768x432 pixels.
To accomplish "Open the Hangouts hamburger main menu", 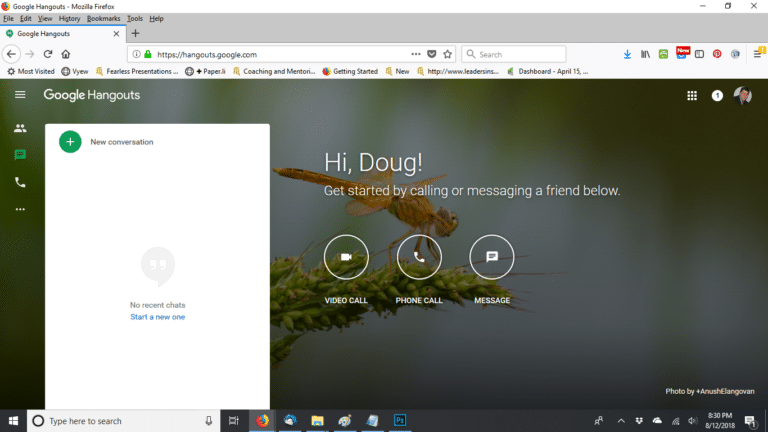I will click(20, 95).
